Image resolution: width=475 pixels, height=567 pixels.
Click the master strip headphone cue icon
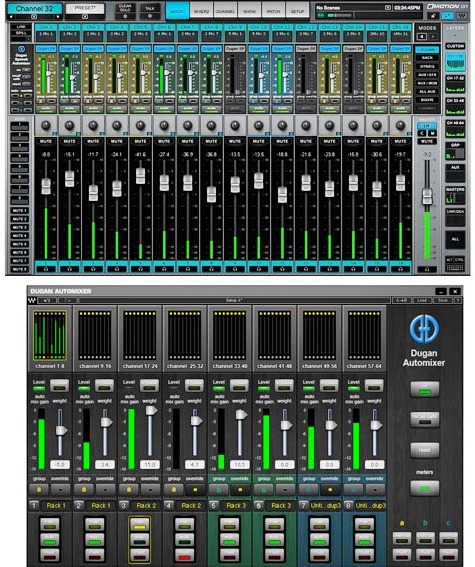(427, 269)
